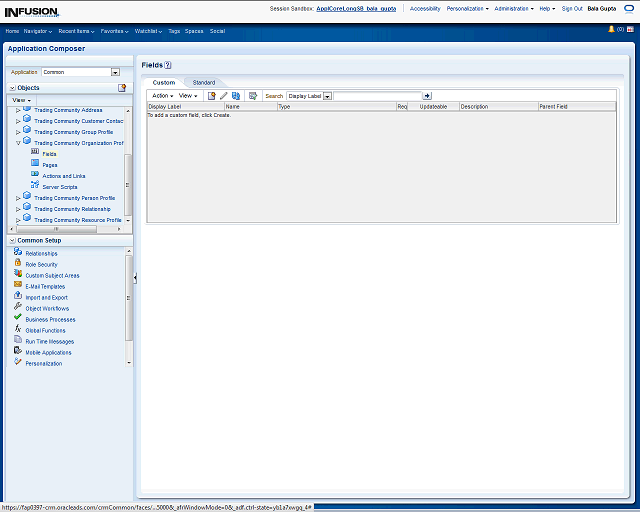Collapse the Trading Community Organization Profile node

point(18,143)
